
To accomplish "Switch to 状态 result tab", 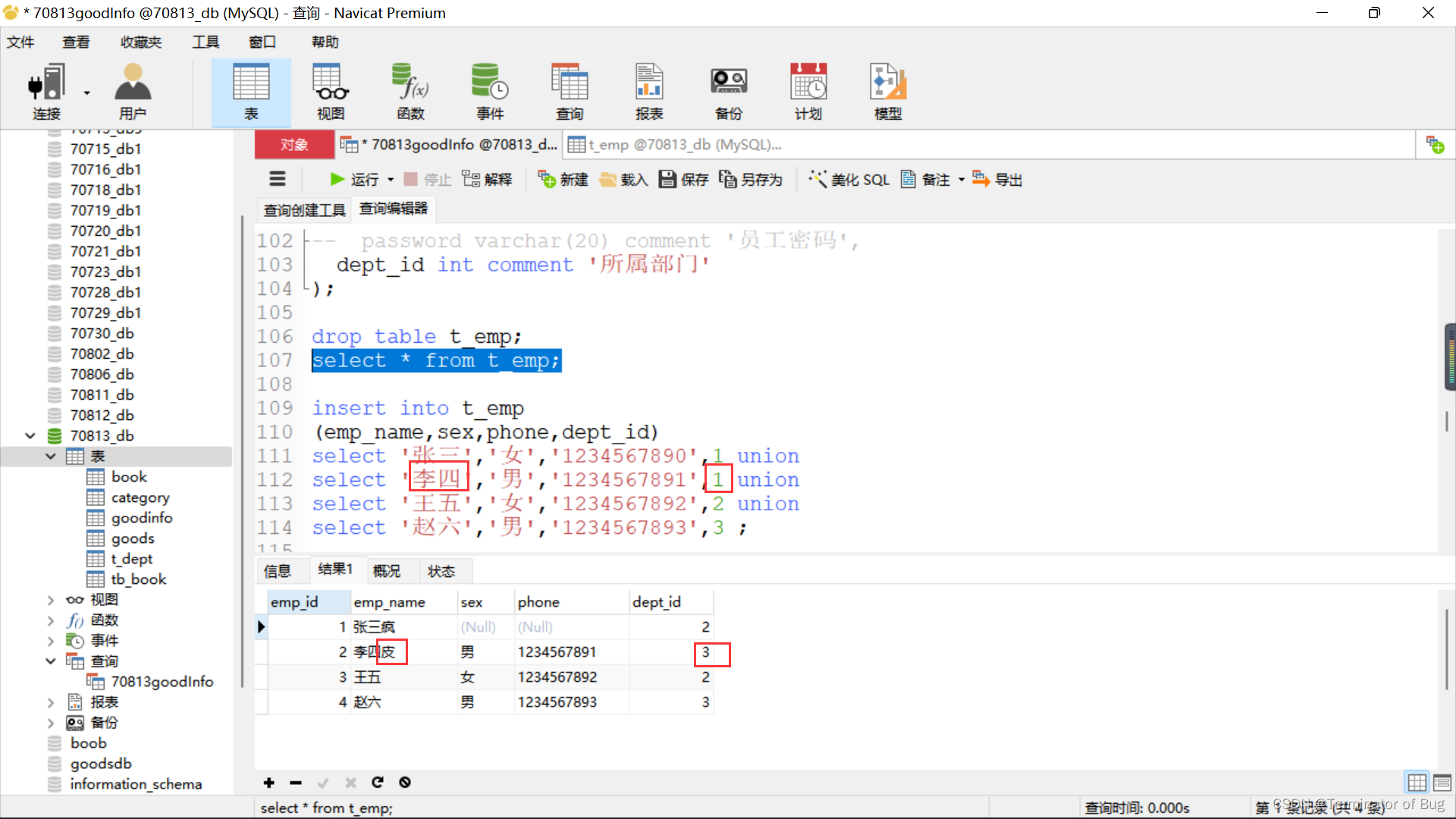I will [x=441, y=571].
